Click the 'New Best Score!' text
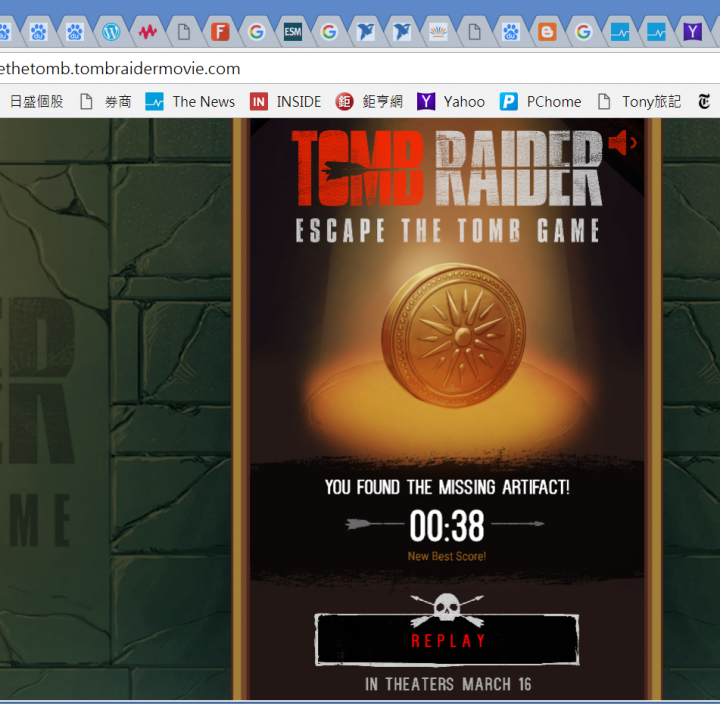This screenshot has width=720, height=704. [447, 556]
